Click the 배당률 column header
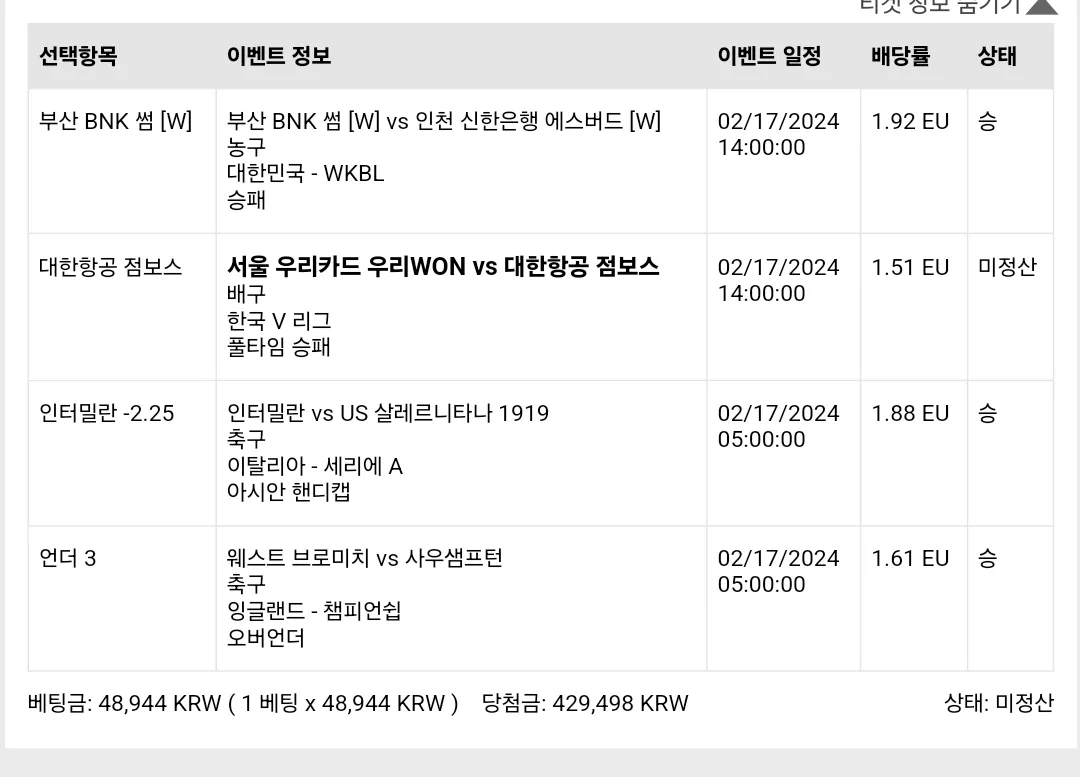Image resolution: width=1080 pixels, height=777 pixels. pyautogui.click(x=900, y=56)
